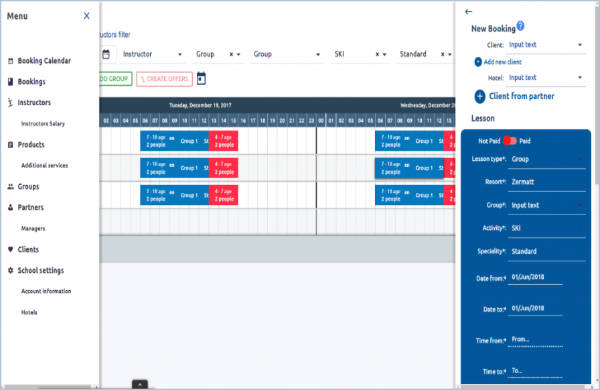The height and width of the screenshot is (390, 600).
Task: Open Account information submenu
Action: pyautogui.click(x=46, y=291)
